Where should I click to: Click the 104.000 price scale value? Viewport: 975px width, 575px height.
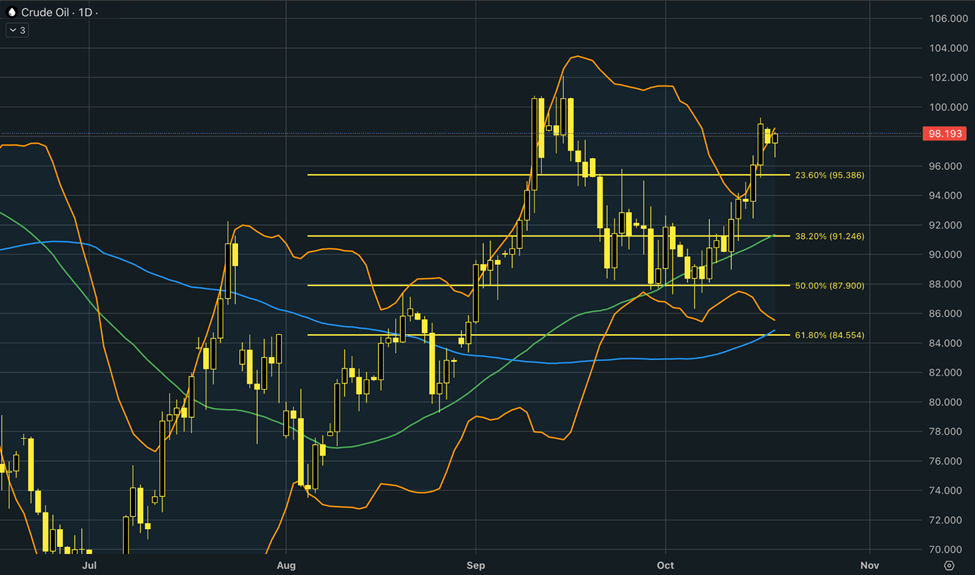[x=948, y=48]
